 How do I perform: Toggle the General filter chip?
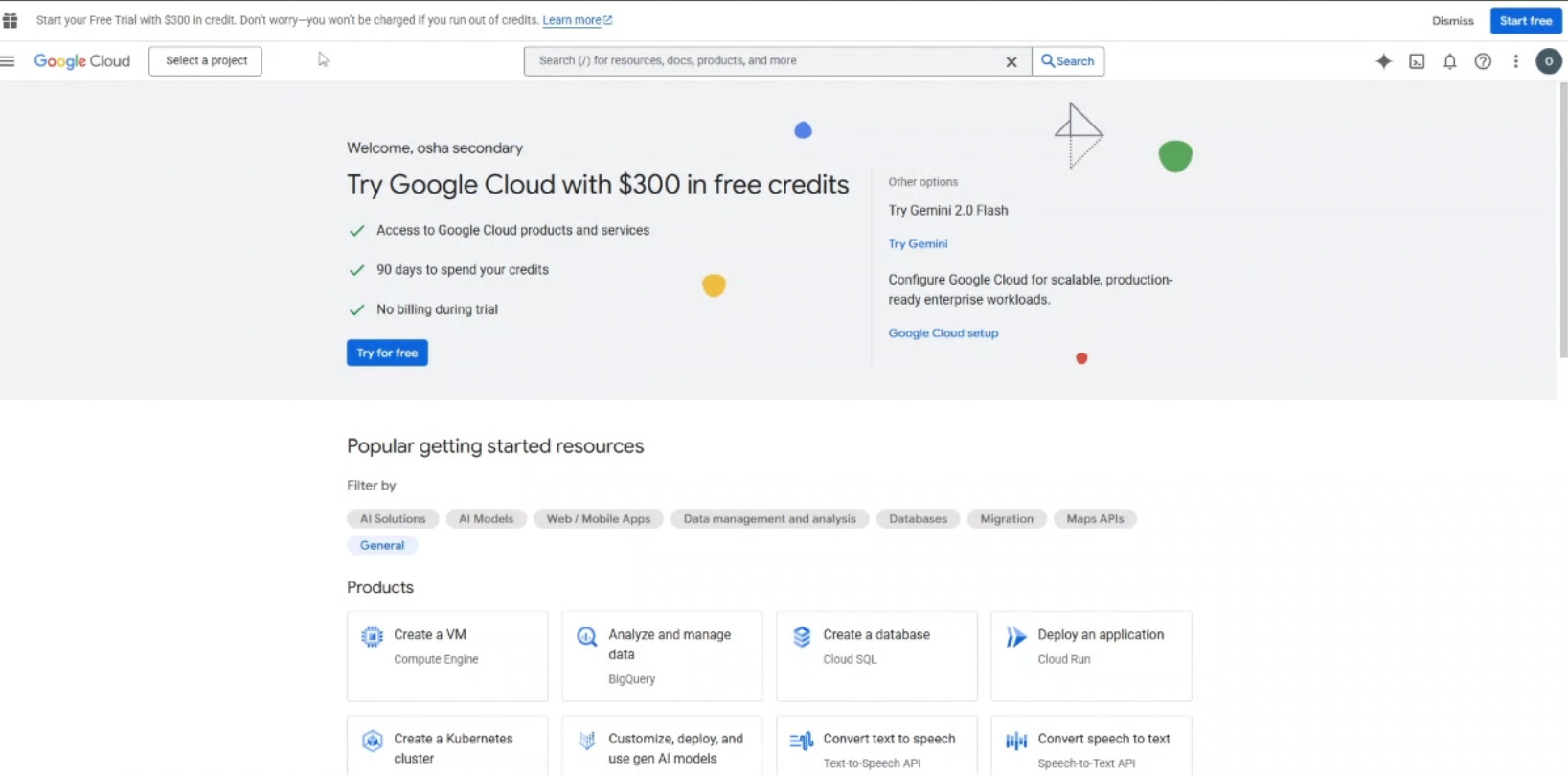pyautogui.click(x=381, y=545)
